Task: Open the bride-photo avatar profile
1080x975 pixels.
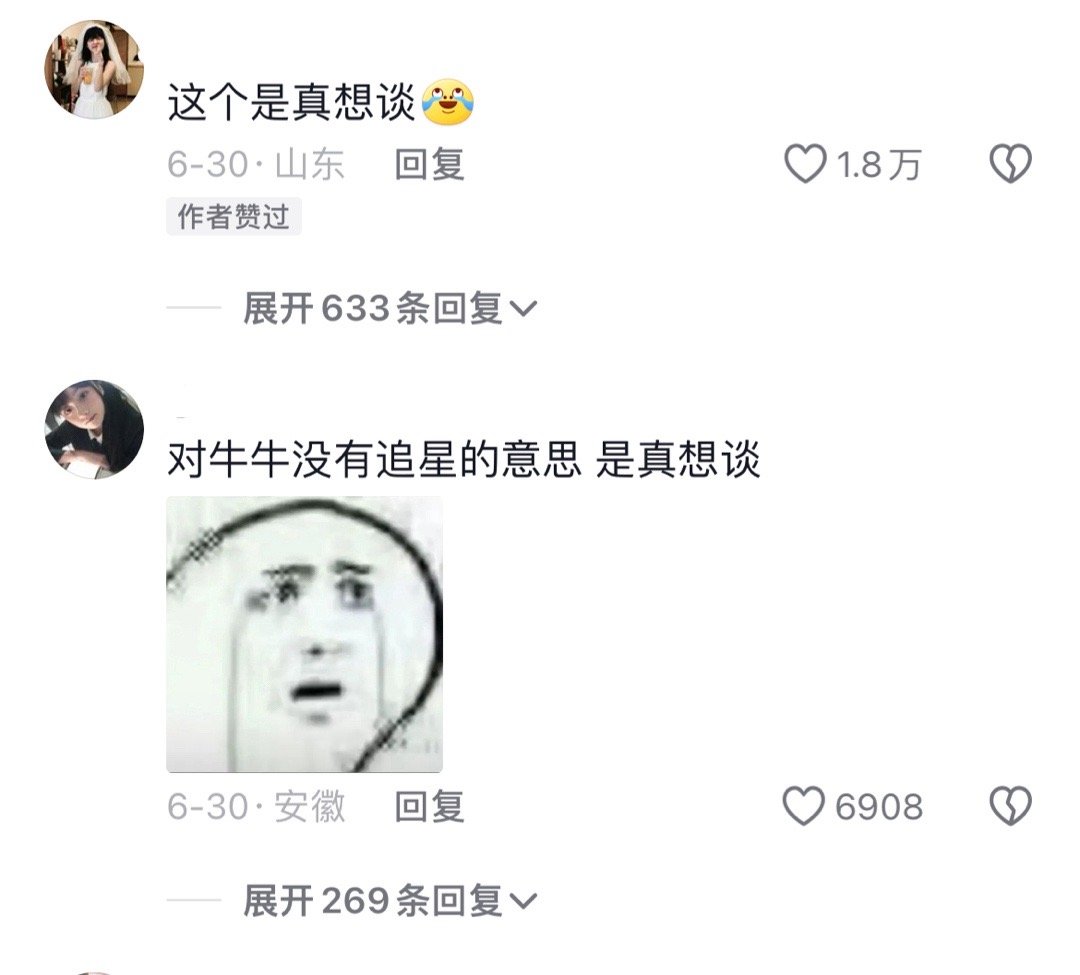Action: click(x=94, y=69)
